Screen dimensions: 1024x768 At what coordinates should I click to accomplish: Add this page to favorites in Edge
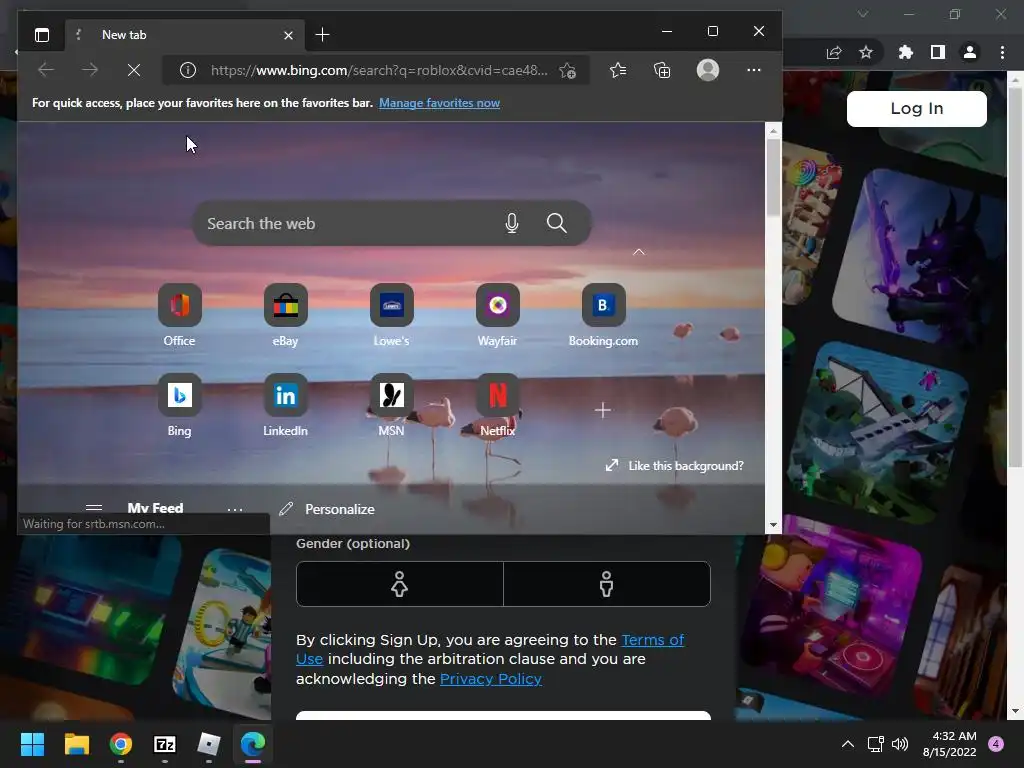pos(568,71)
